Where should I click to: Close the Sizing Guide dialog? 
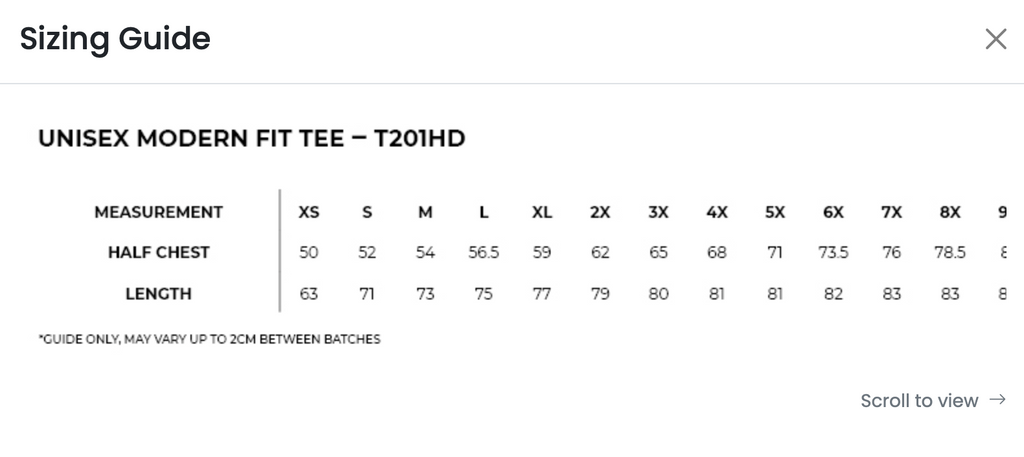(x=995, y=39)
